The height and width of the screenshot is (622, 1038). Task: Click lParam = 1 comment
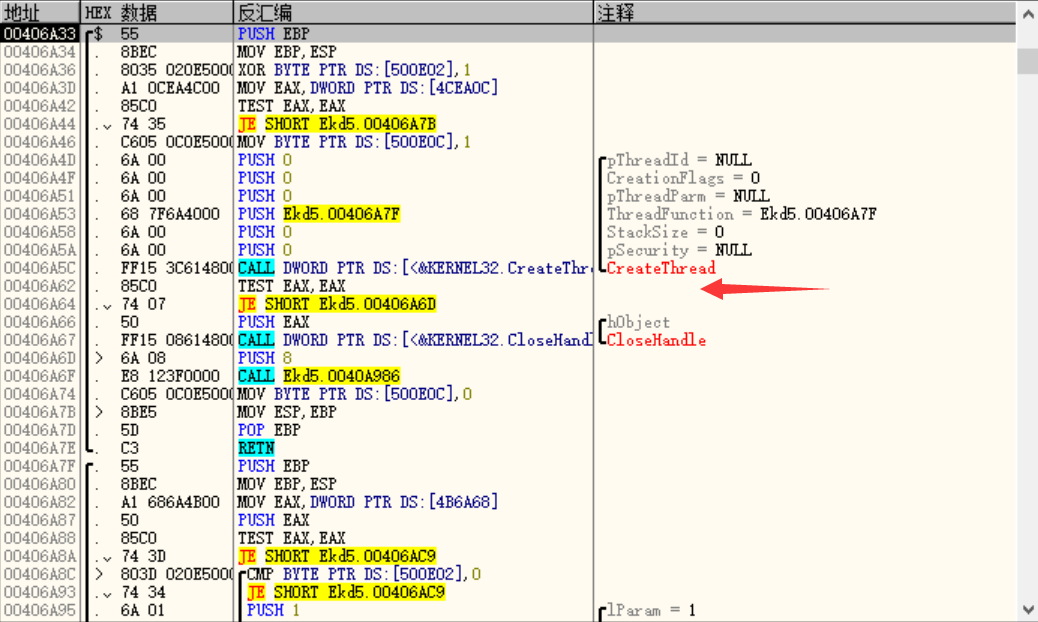tap(651, 610)
